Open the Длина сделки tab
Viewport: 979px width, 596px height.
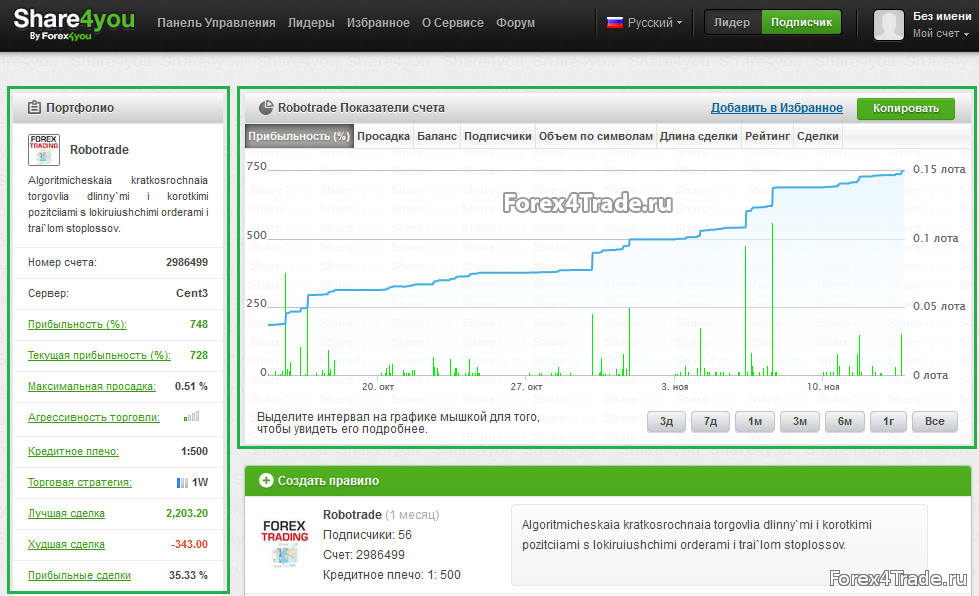click(x=699, y=136)
